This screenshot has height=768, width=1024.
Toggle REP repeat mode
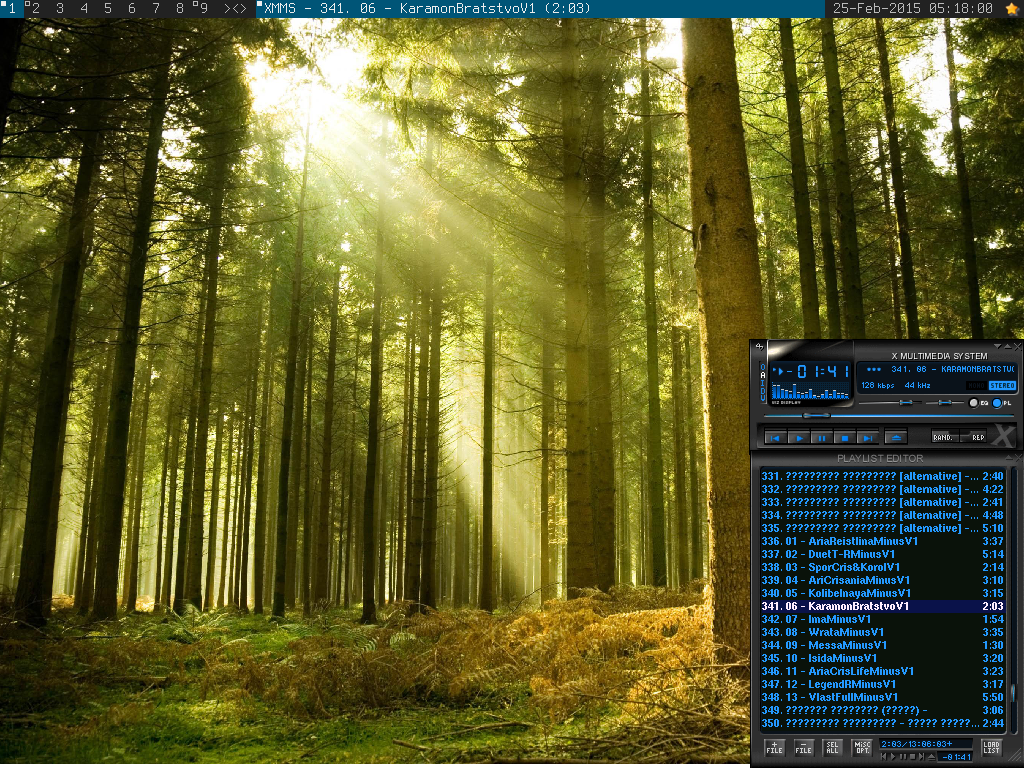(x=973, y=437)
